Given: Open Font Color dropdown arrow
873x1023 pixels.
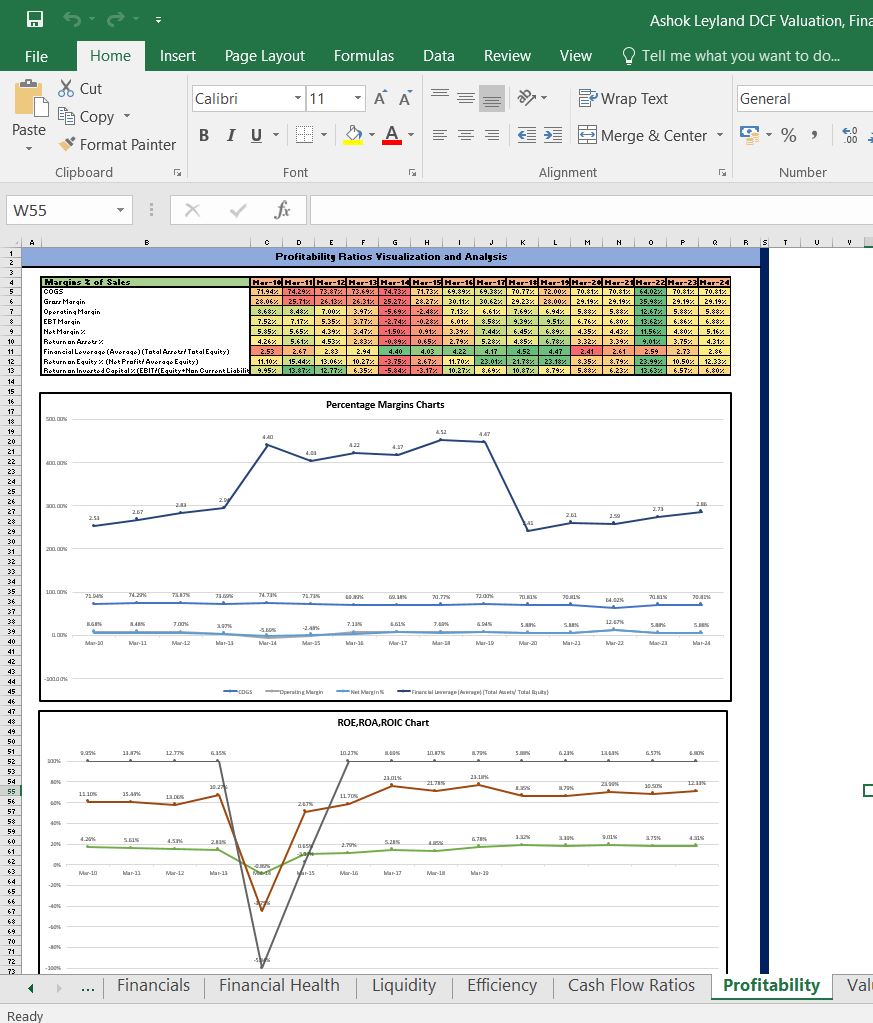Looking at the screenshot, I should pyautogui.click(x=411, y=135).
